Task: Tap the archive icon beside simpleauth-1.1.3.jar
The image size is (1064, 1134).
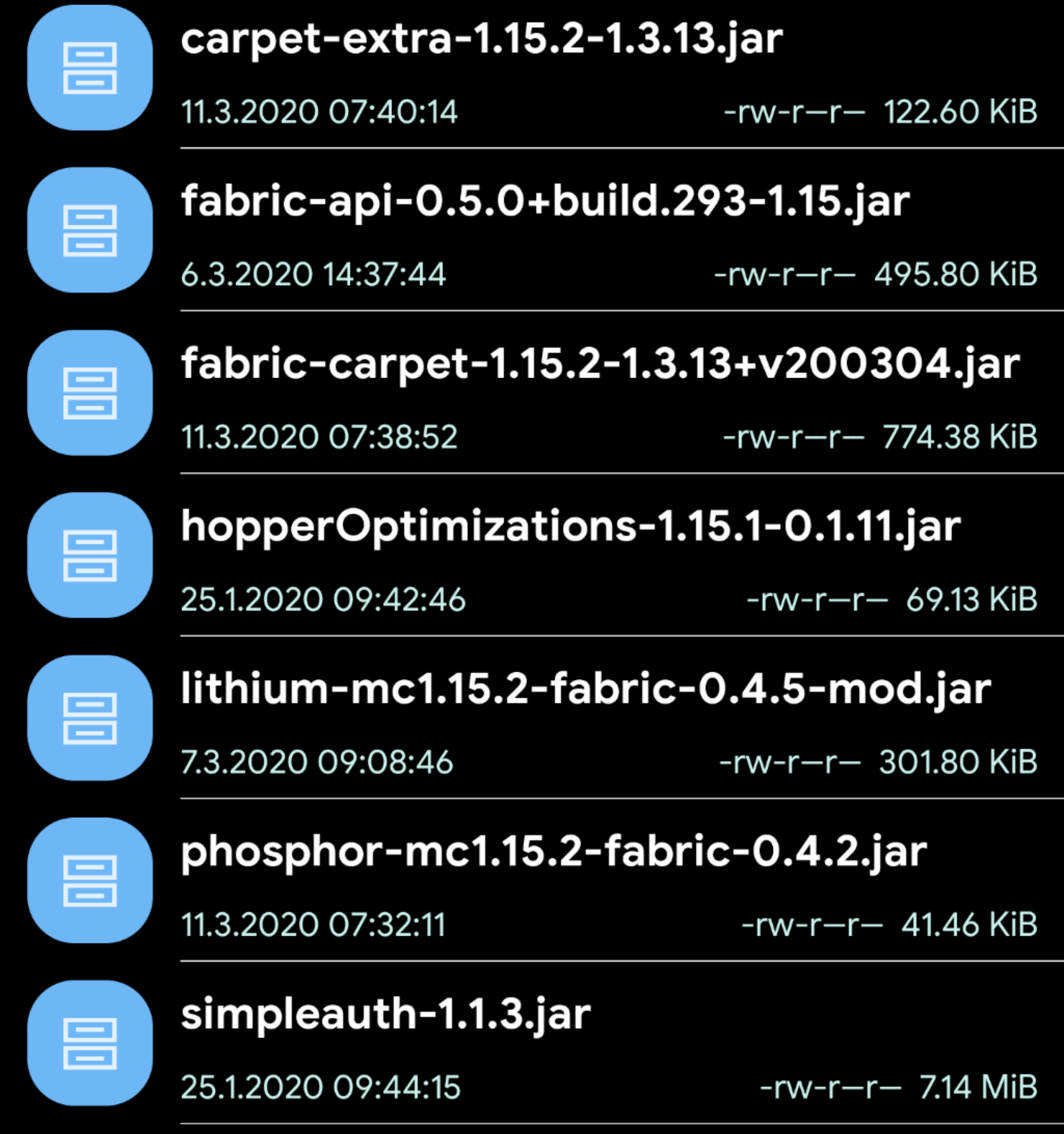Action: click(90, 1043)
